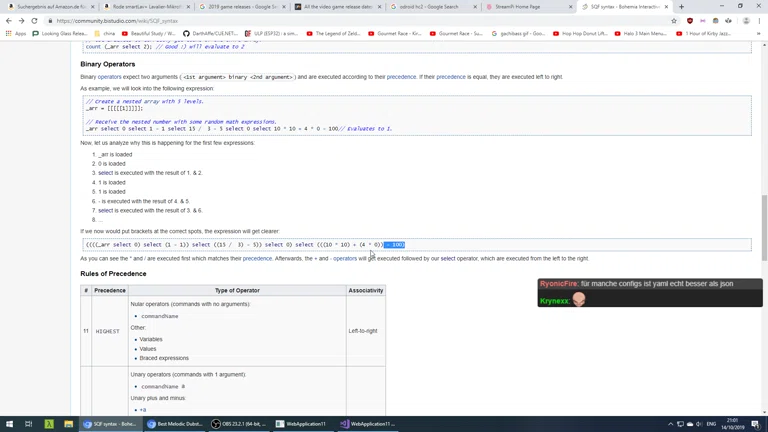Open the Apps shortcut in the bookmarks bar
The height and width of the screenshot is (432, 768).
tap(16, 33)
